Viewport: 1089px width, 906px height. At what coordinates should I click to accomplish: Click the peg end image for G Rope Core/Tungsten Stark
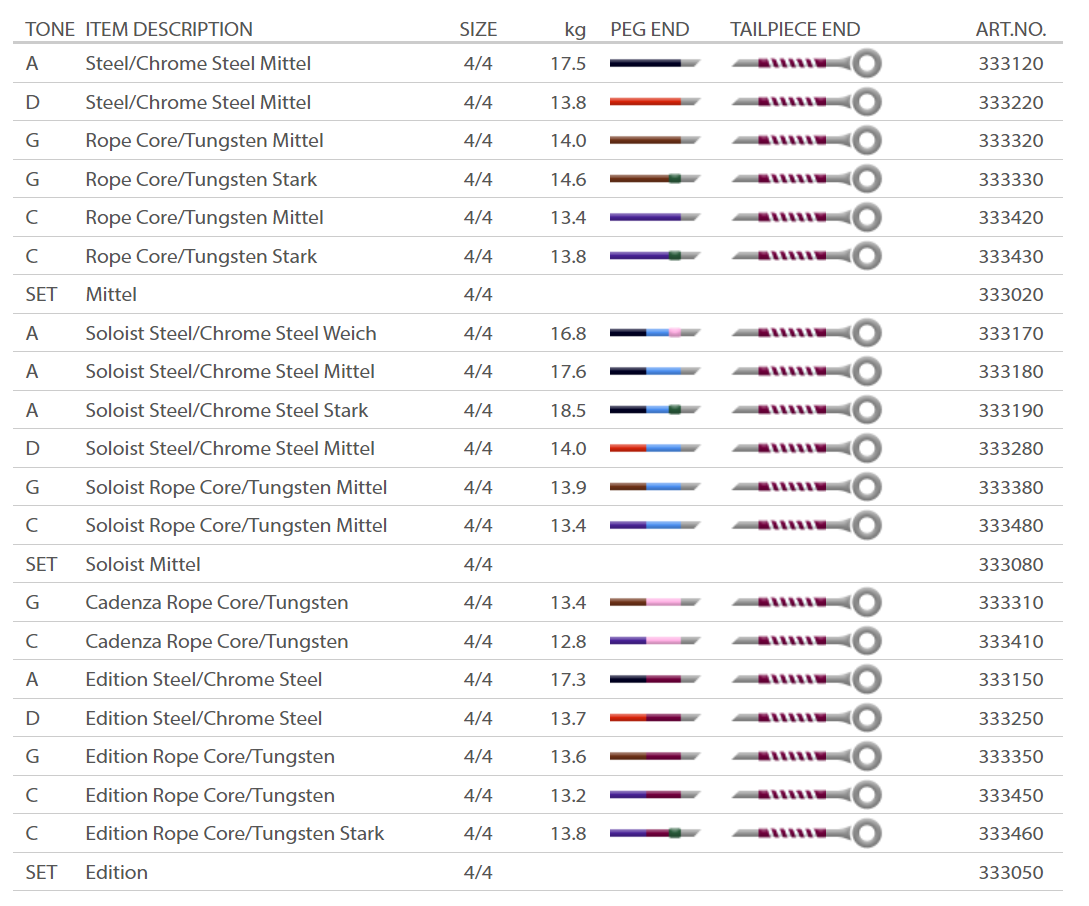pyautogui.click(x=654, y=179)
